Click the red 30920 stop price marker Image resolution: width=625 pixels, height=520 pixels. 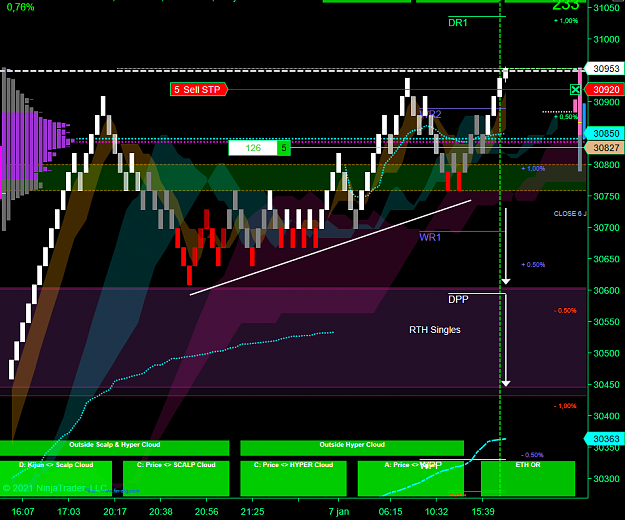point(606,90)
